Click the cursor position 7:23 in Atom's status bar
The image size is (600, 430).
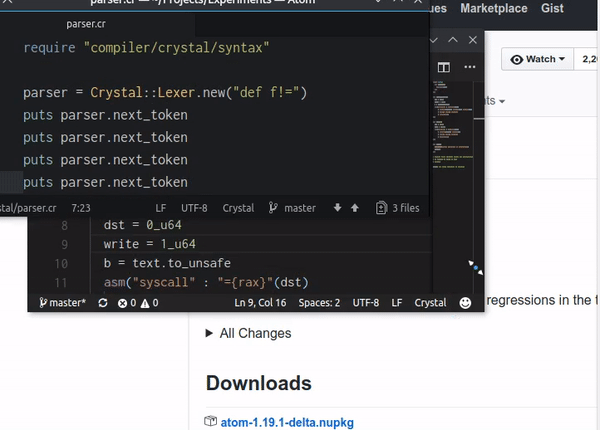(81, 208)
